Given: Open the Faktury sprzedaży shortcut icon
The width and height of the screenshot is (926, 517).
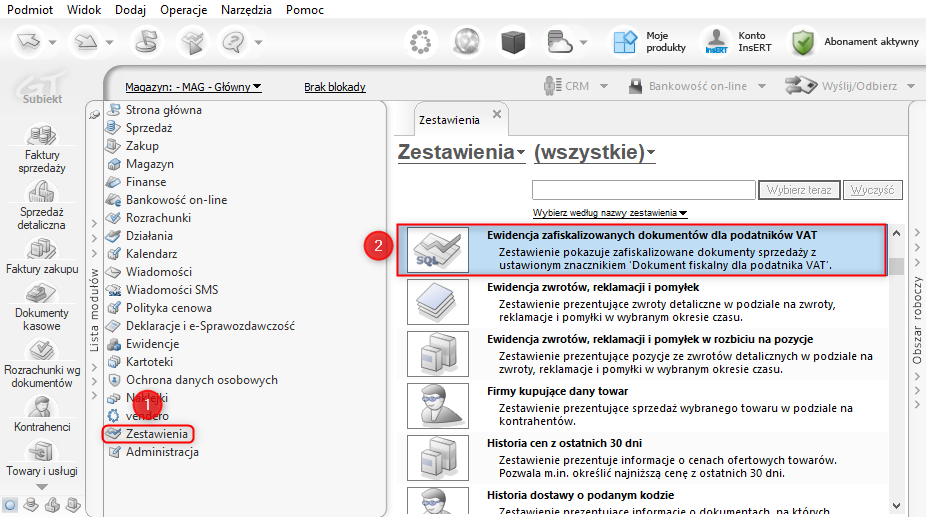Looking at the screenshot, I should 41,135.
